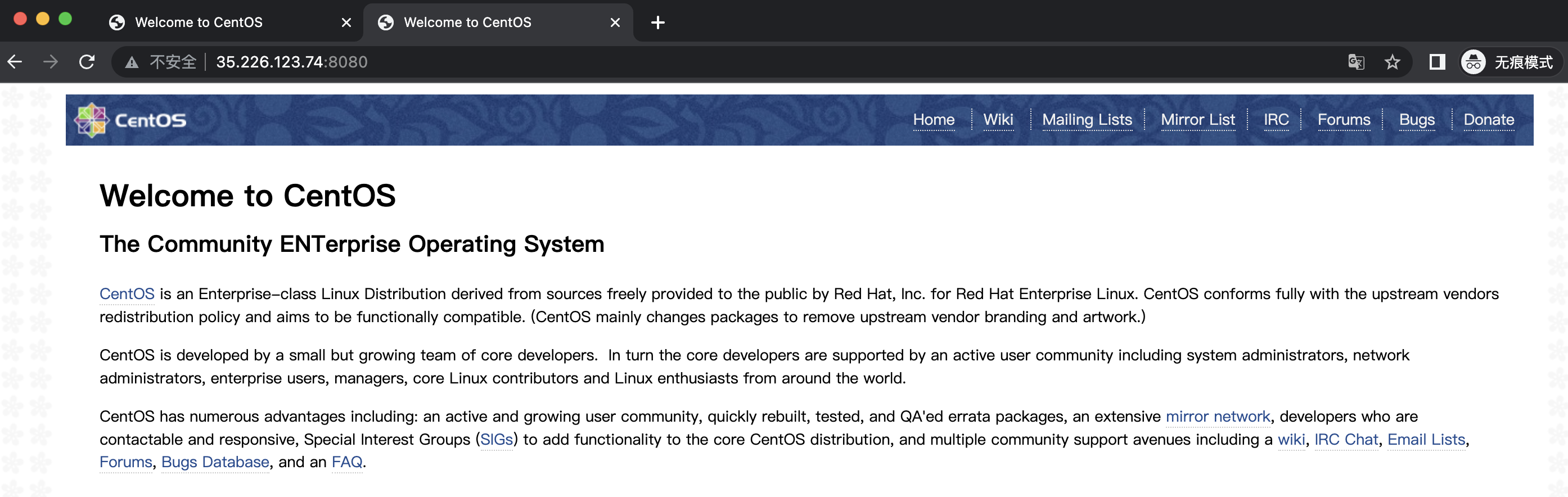Follow the FAQ link
Screen dimensions: 1568x497
point(347,462)
